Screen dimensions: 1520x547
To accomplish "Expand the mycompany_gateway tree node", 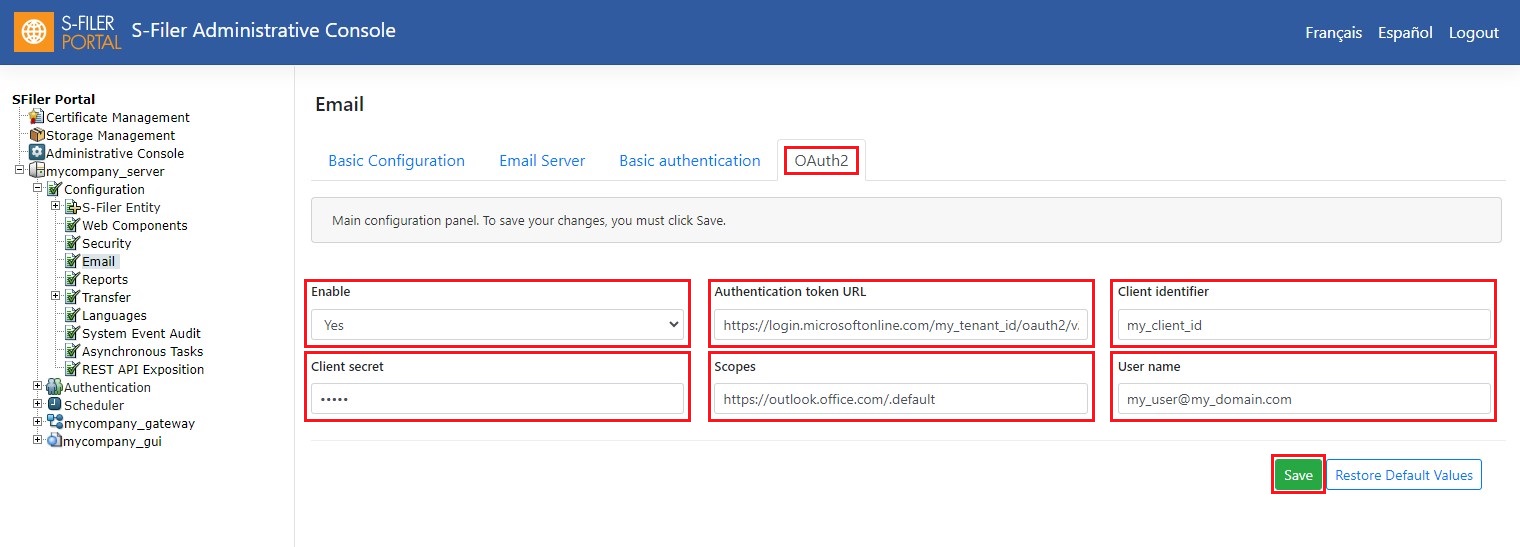I will click(38, 423).
